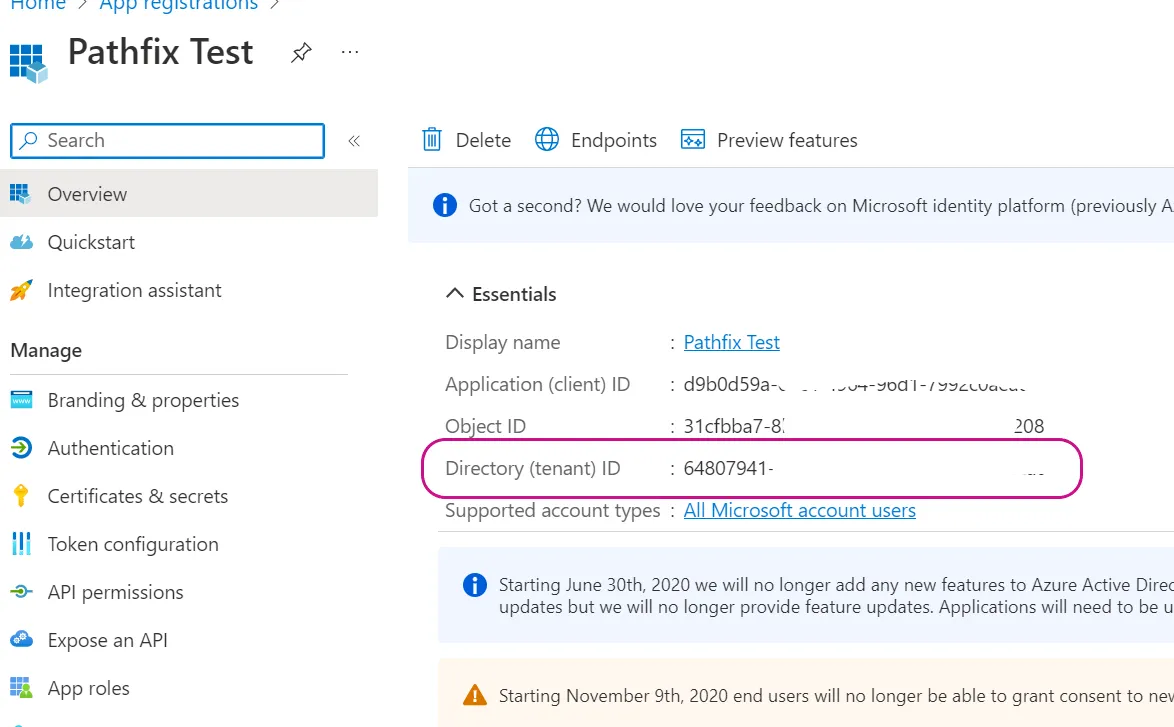This screenshot has width=1174, height=727.
Task: Open Preview features
Action: tap(787, 140)
